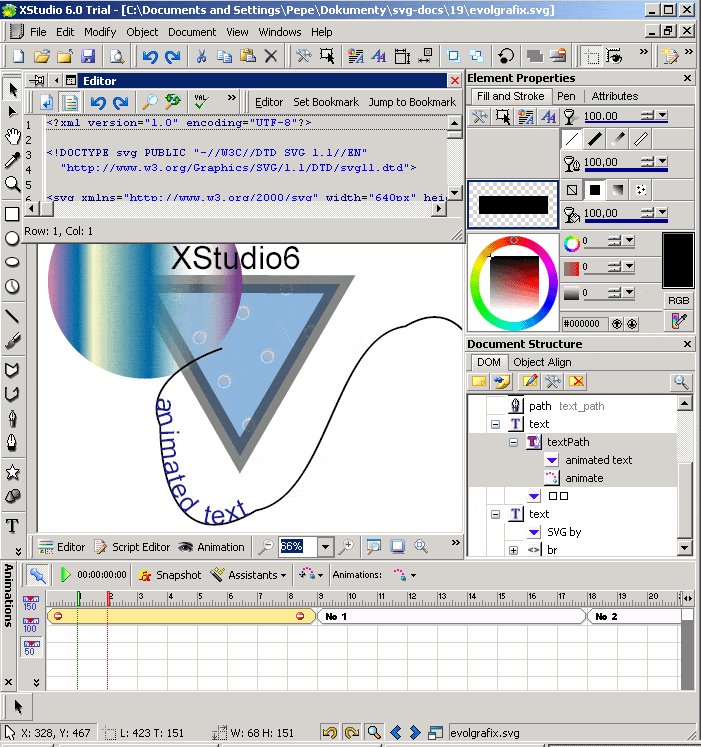Click the Rotate icon in main toolbar

[506, 56]
